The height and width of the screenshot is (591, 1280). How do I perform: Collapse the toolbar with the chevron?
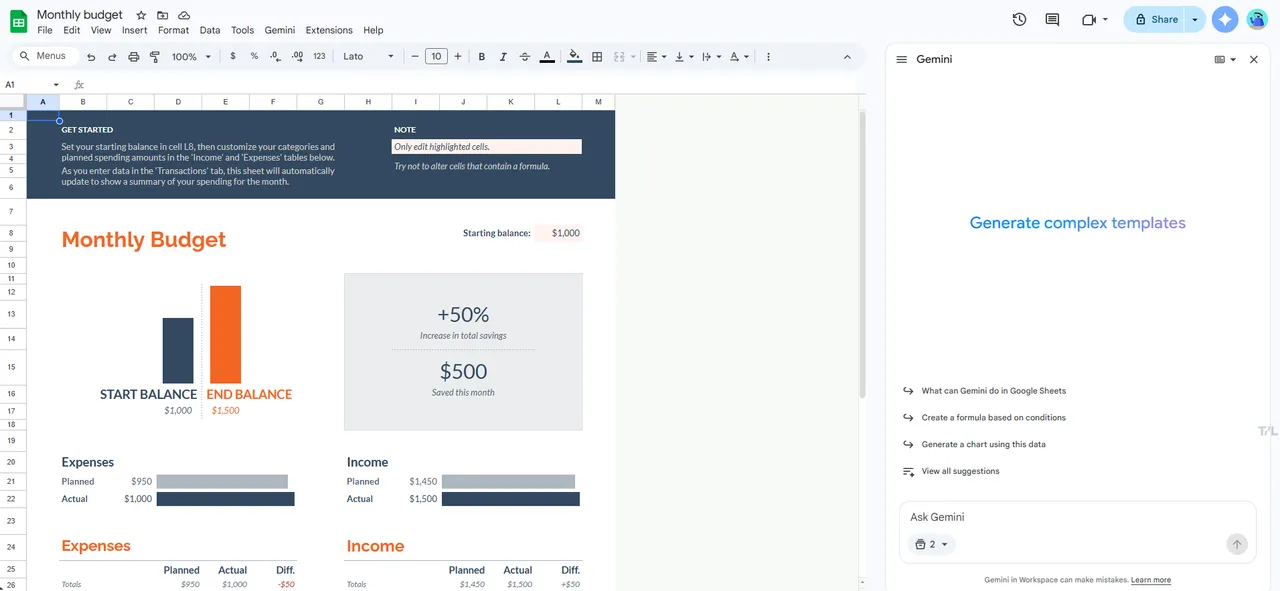click(x=847, y=57)
